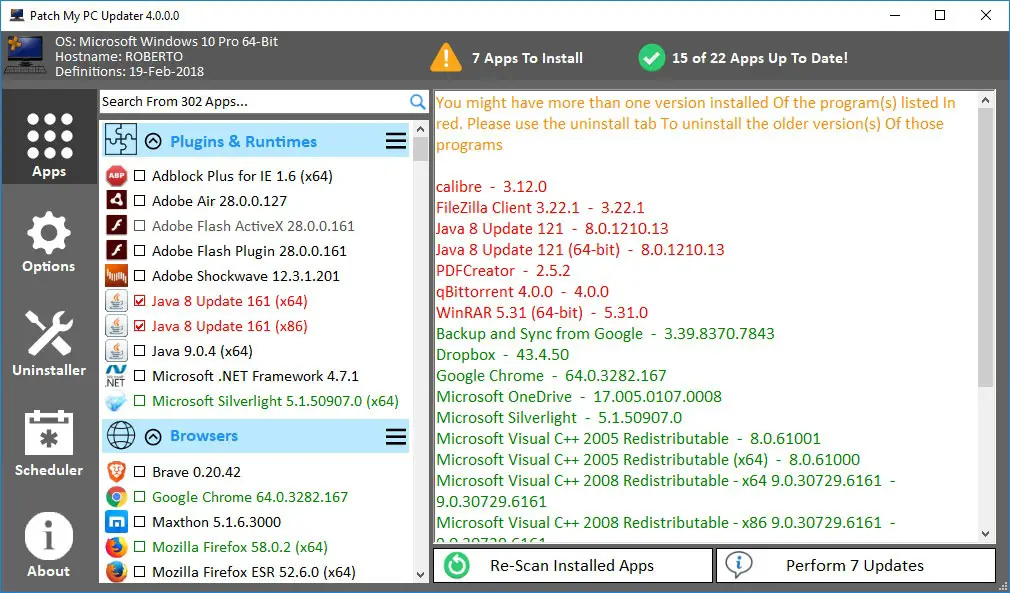
Task: Collapse the Plugins & Runtimes category
Action: coord(153,141)
